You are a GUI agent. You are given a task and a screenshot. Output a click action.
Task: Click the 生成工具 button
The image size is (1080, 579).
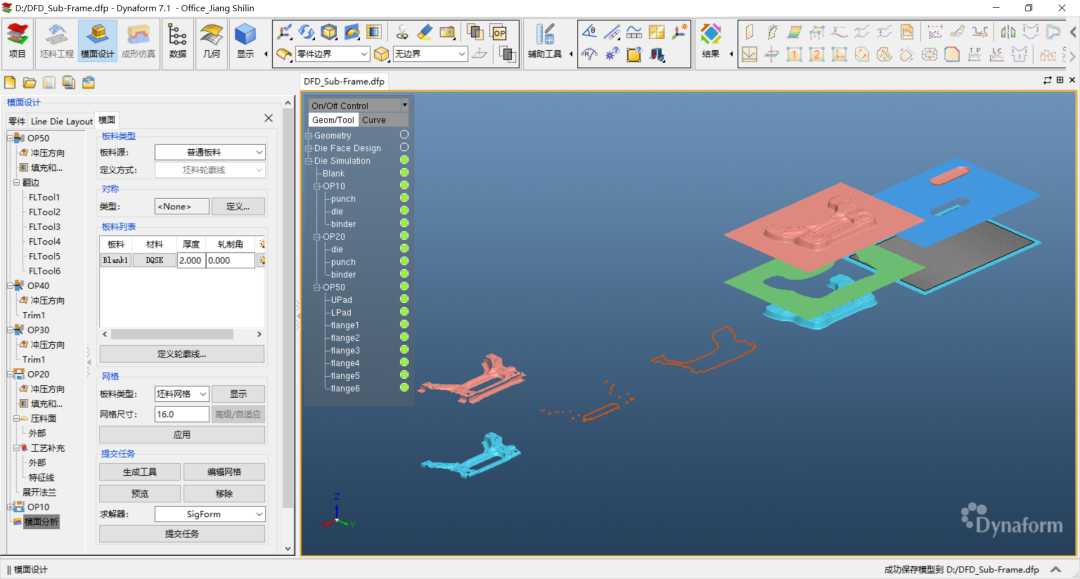[x=140, y=472]
